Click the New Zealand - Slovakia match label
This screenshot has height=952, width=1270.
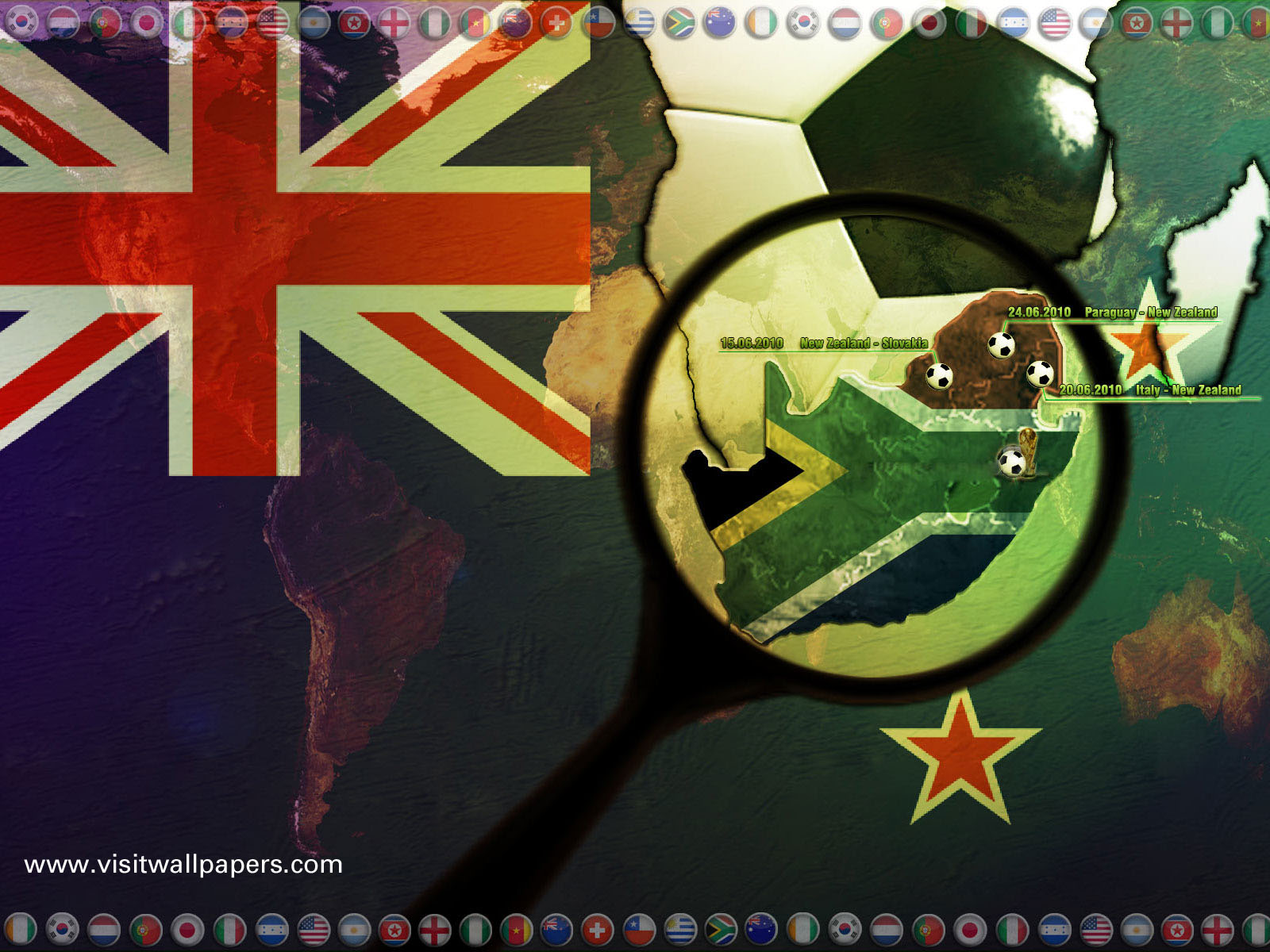864,344
